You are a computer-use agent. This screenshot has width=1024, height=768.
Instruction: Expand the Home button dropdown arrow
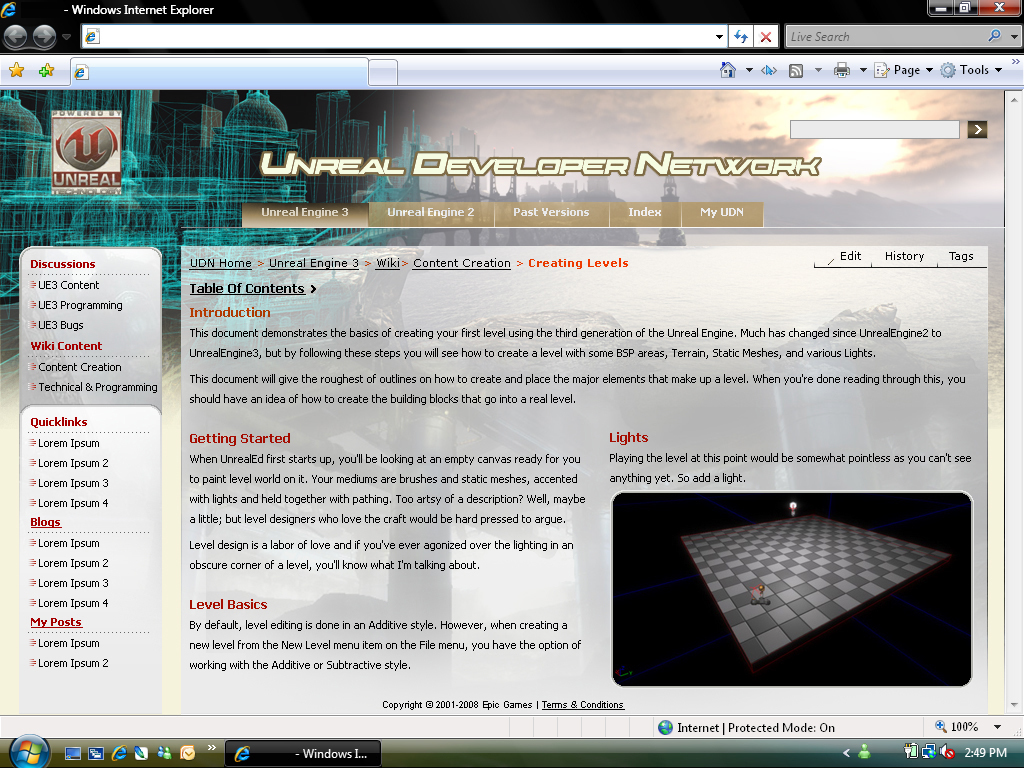coord(749,70)
